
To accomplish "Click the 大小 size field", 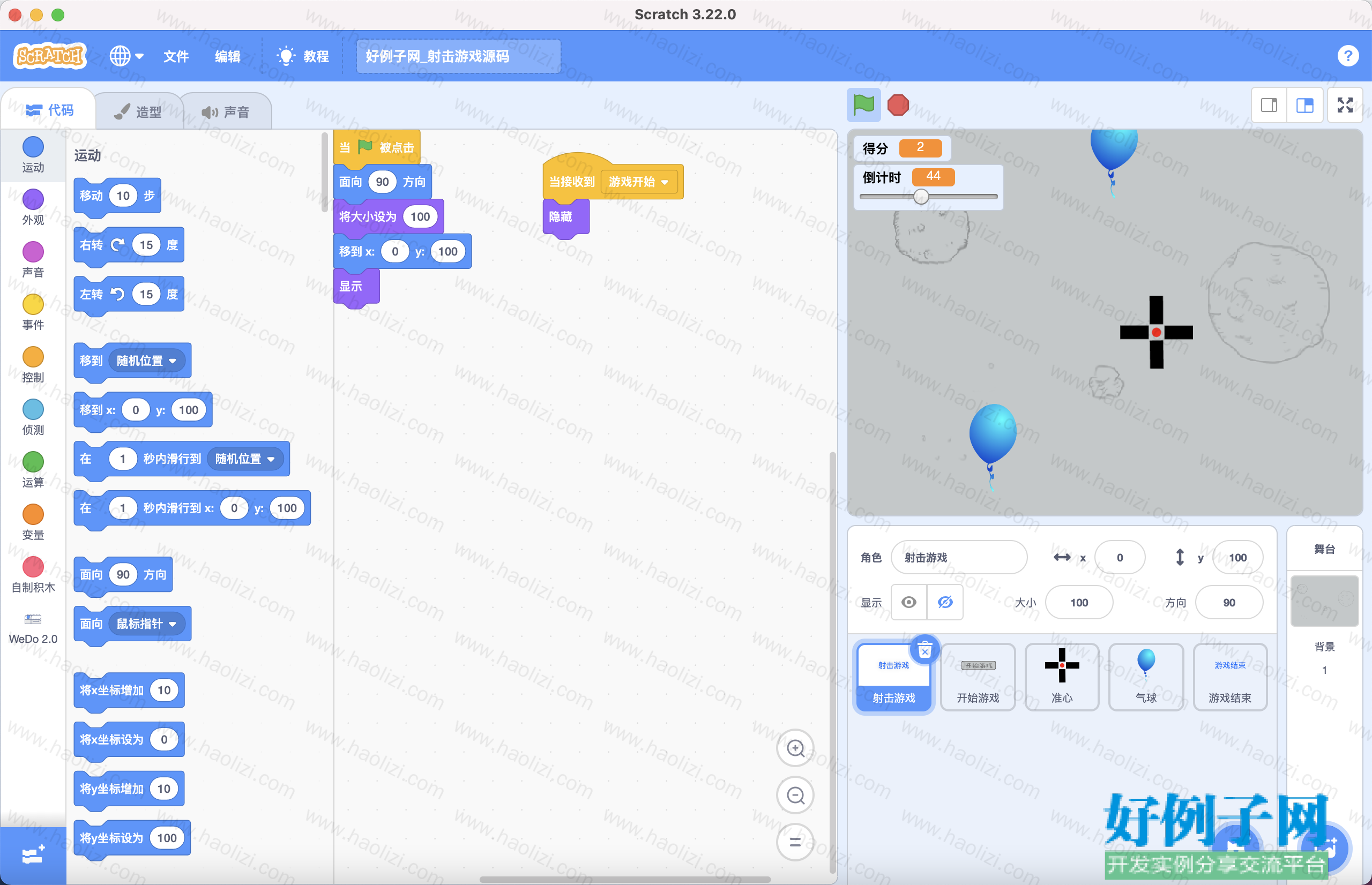I will click(1079, 602).
